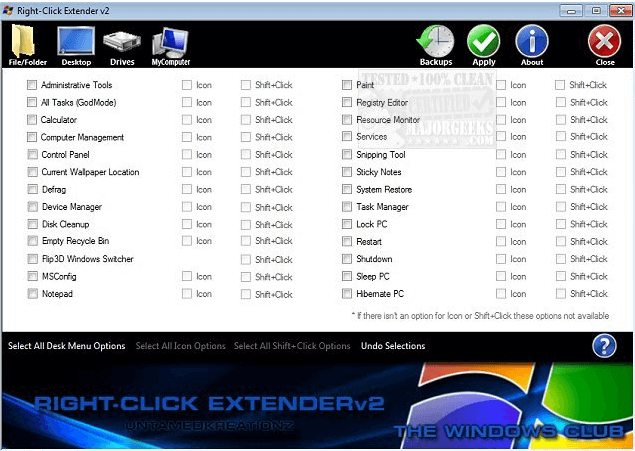Image resolution: width=635 pixels, height=451 pixels.
Task: Click Select All Shift+Click Options
Action: (292, 346)
